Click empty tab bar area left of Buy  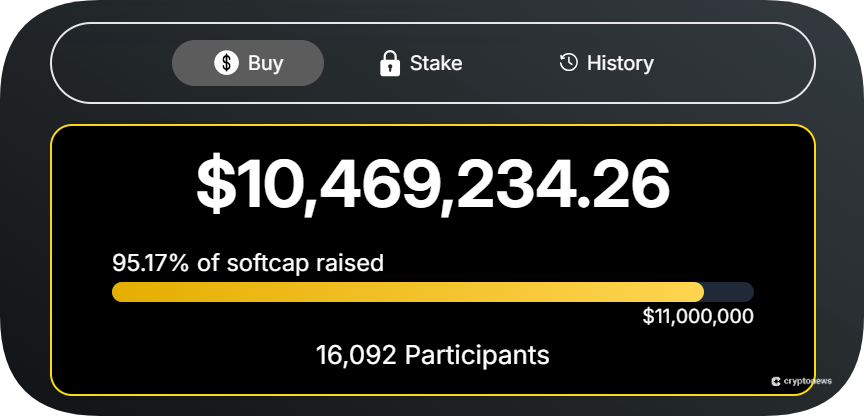[x=110, y=63]
